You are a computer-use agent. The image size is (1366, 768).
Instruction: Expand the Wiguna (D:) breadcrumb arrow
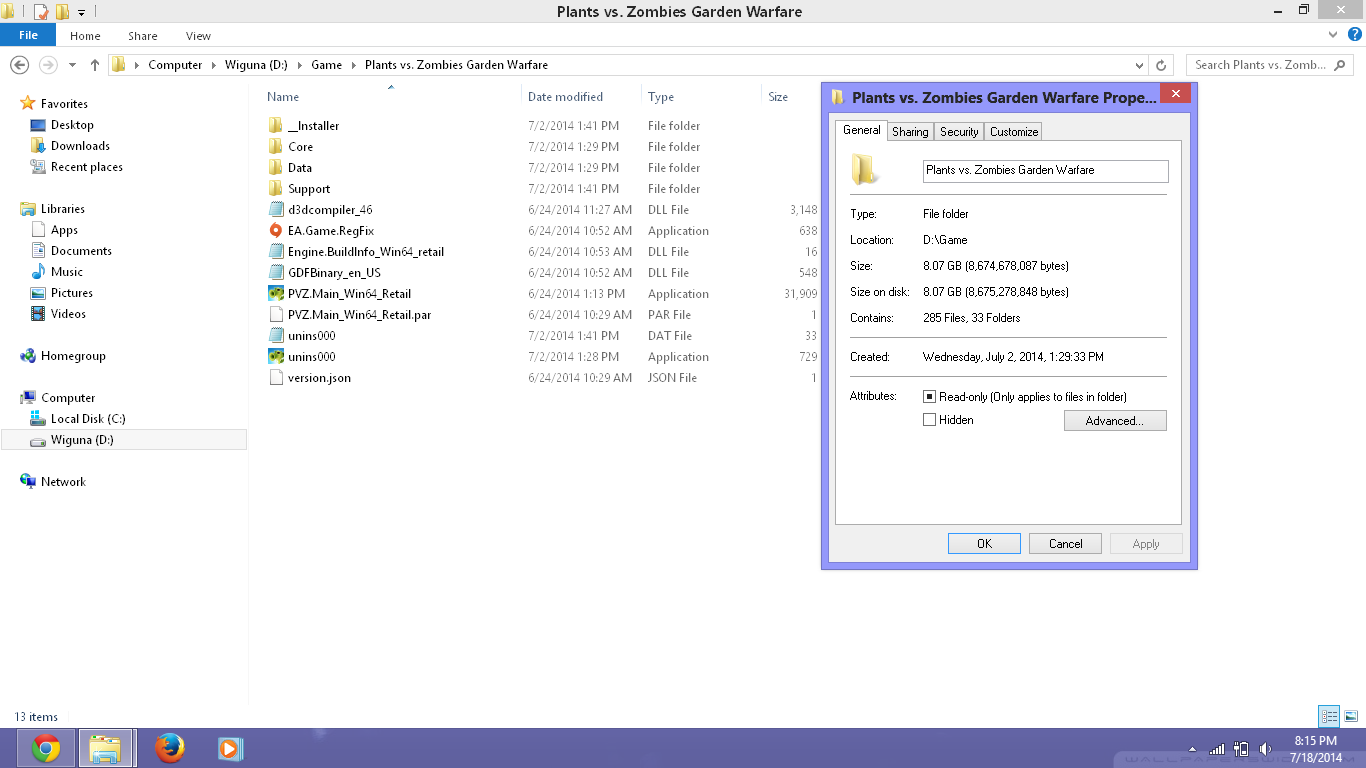coord(300,65)
